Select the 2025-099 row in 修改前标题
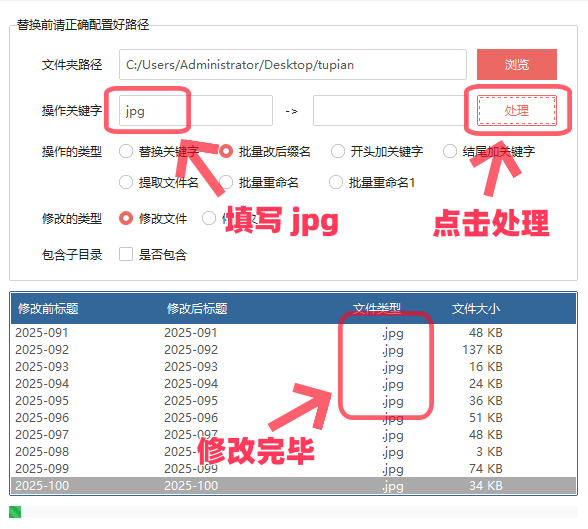 [42, 468]
